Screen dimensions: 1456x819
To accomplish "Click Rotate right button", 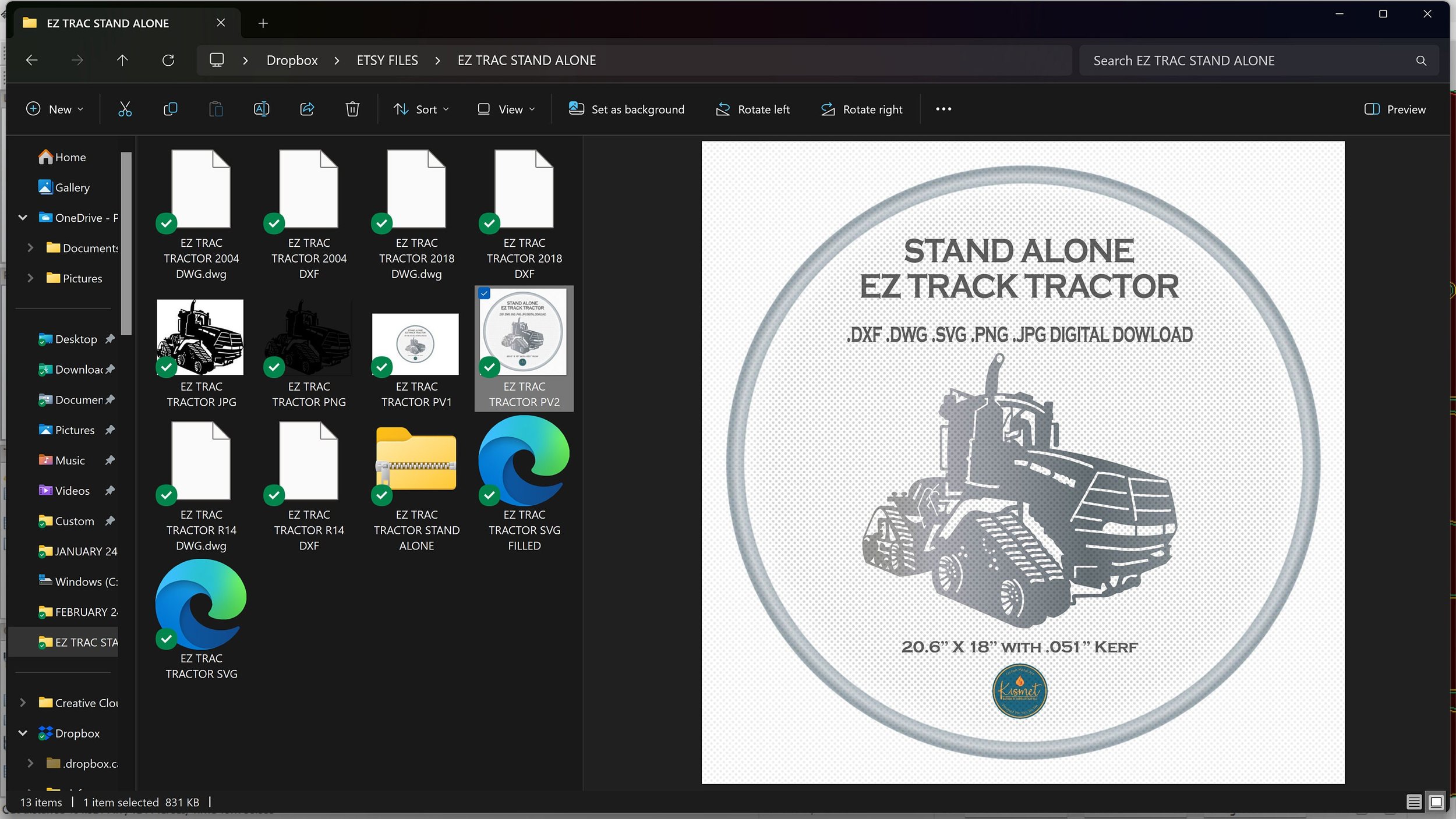I will [x=861, y=109].
